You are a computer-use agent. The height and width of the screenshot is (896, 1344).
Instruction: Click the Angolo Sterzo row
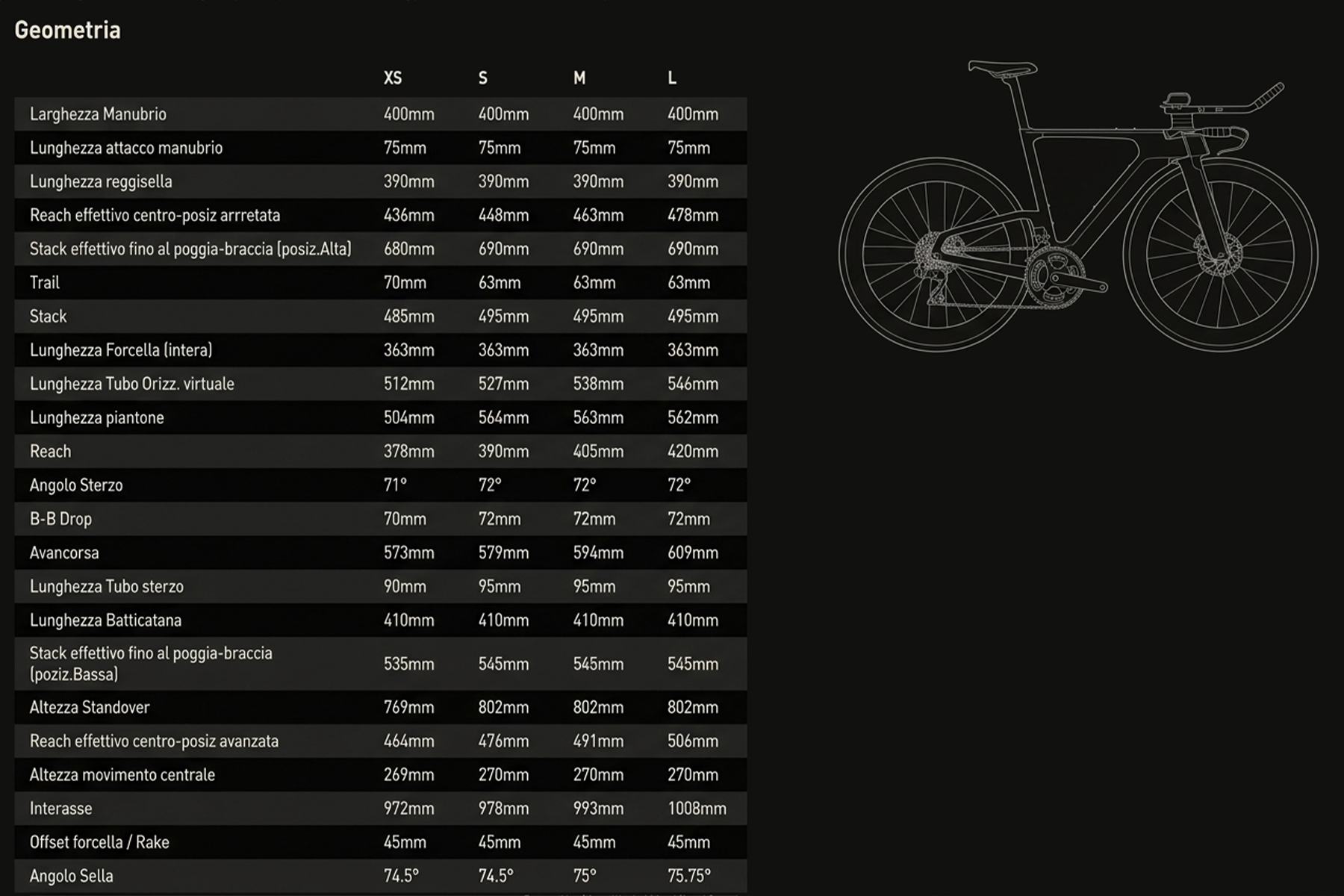point(77,485)
